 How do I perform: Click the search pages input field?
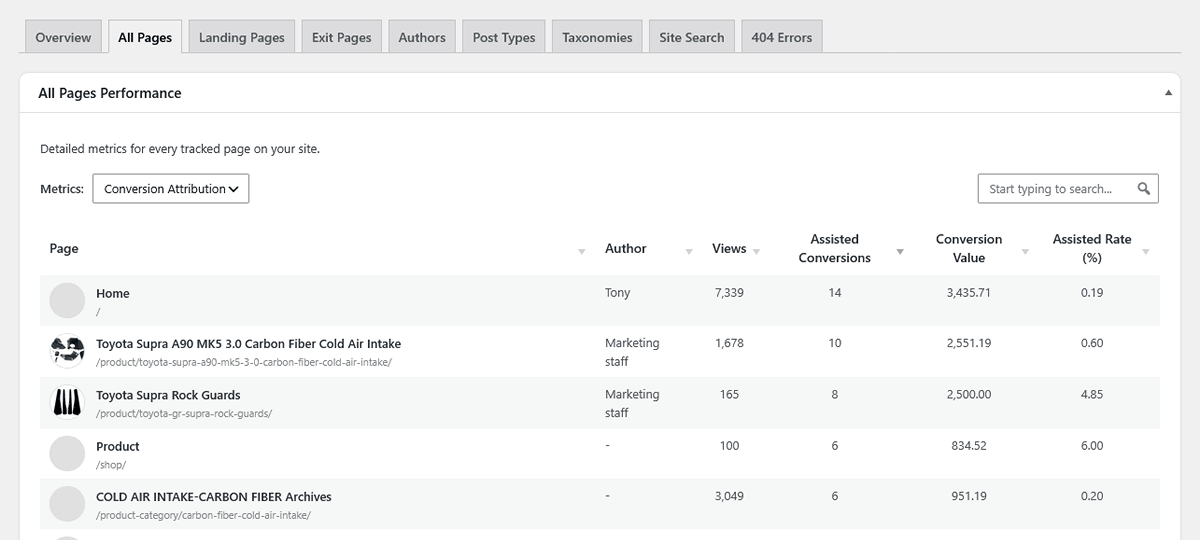coord(1068,189)
